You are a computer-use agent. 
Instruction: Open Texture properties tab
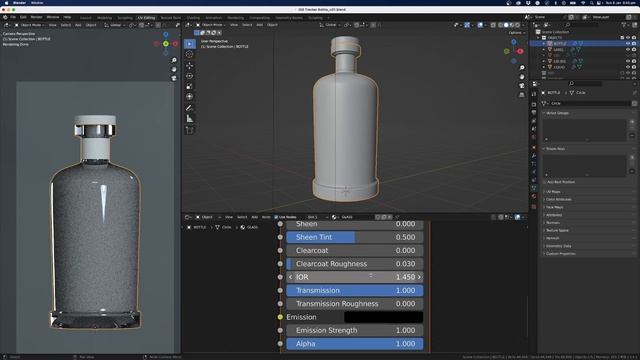(534, 207)
